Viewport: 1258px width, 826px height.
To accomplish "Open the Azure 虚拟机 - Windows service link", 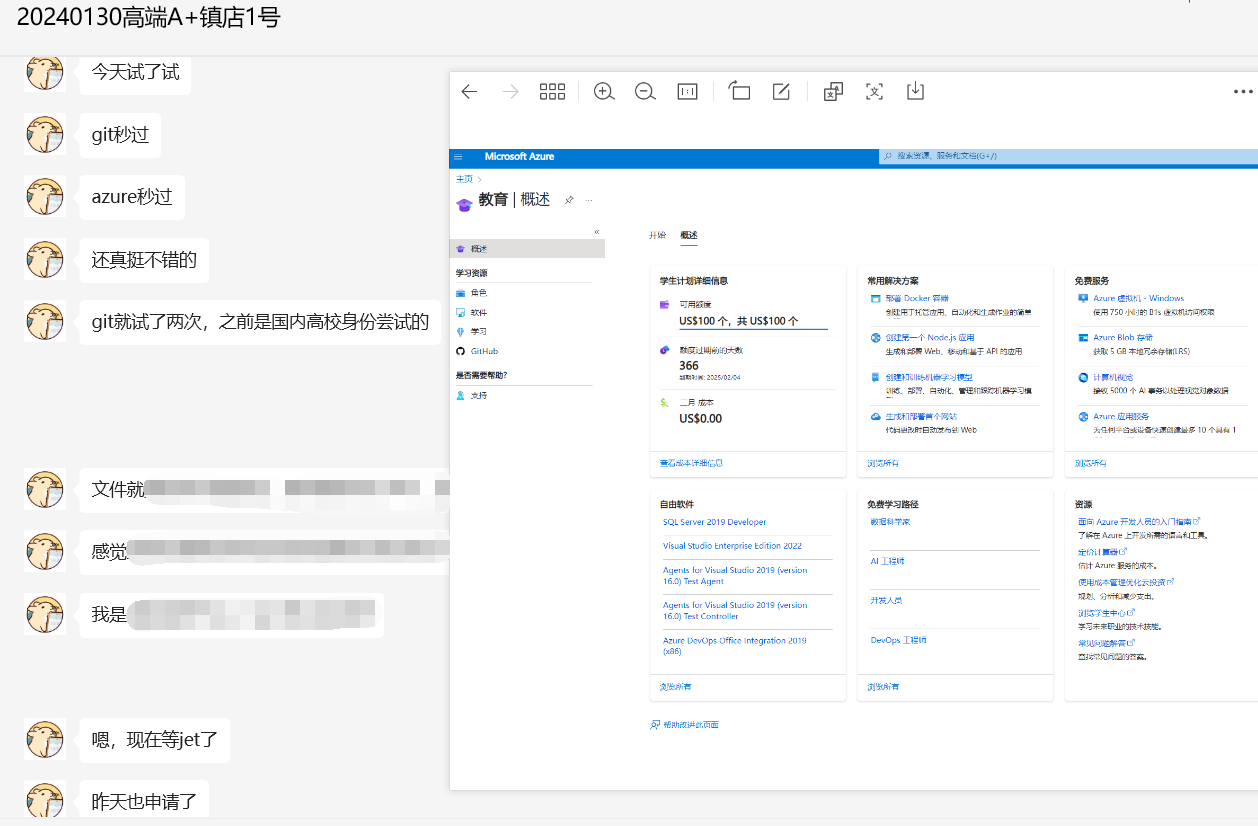I will click(x=1138, y=298).
